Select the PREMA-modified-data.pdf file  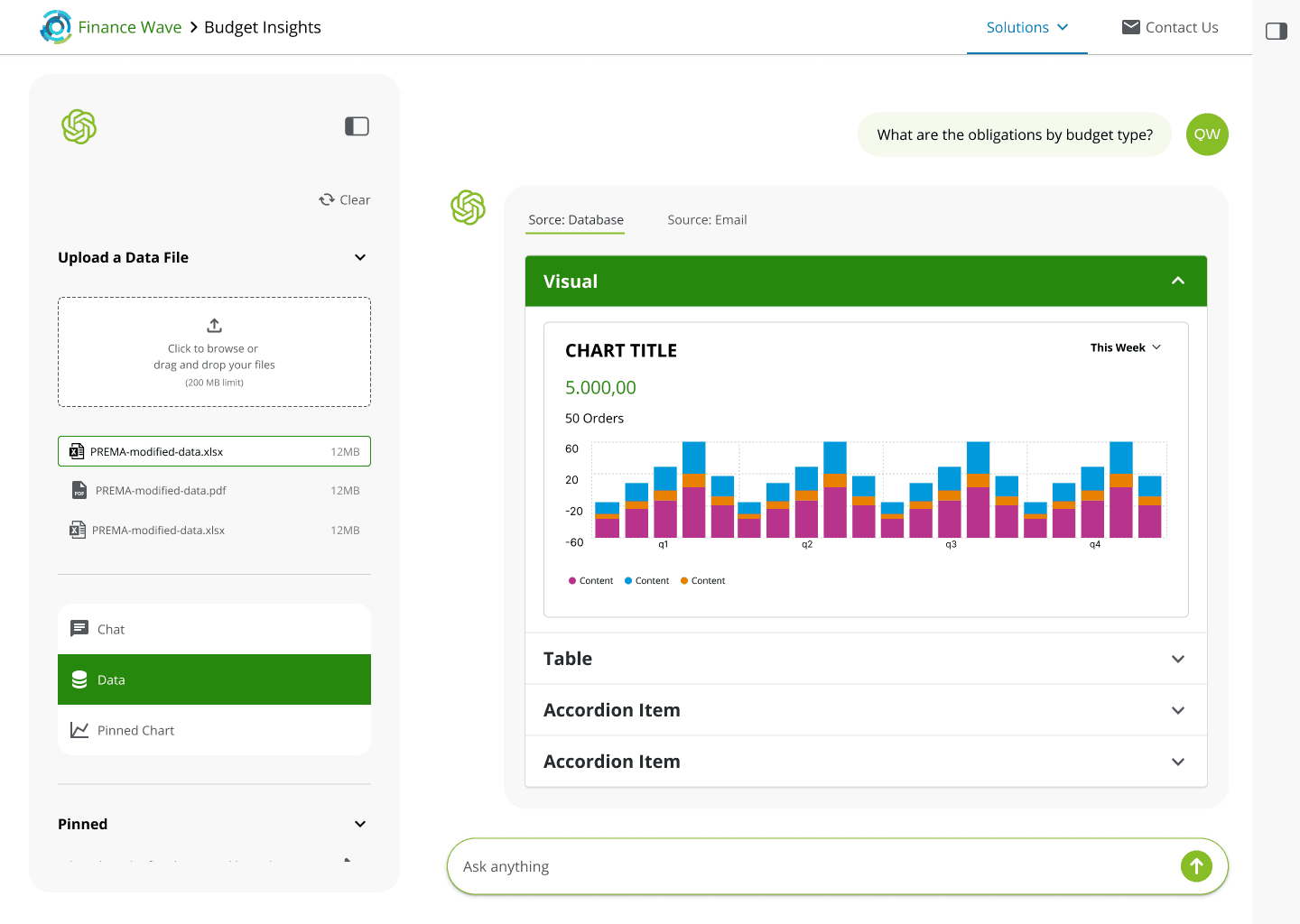tap(214, 490)
